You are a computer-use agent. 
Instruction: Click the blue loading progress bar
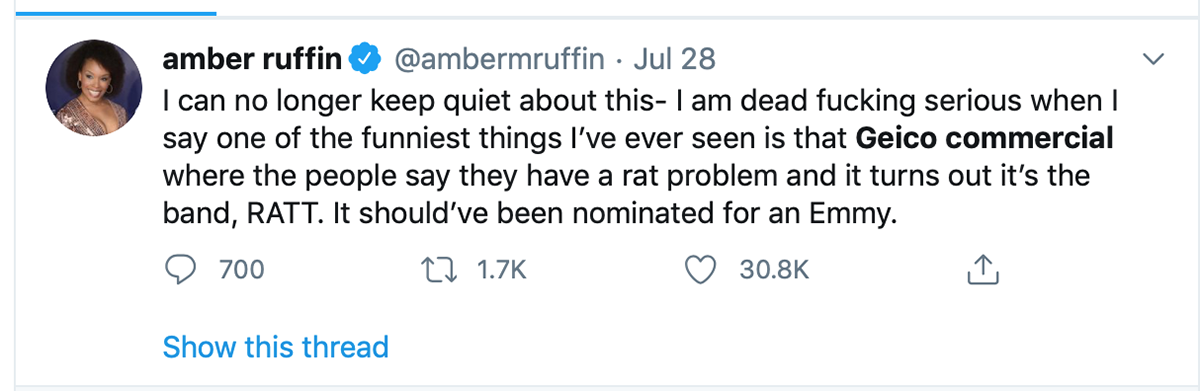(x=108, y=13)
